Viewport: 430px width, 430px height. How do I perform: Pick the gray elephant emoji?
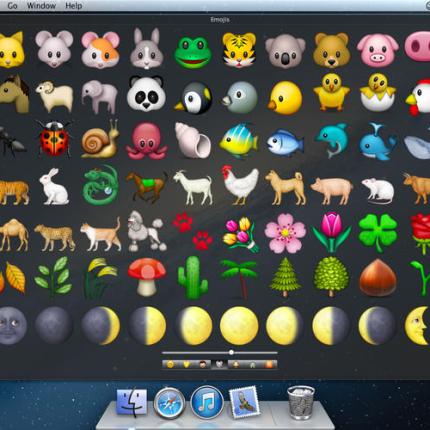click(100, 96)
